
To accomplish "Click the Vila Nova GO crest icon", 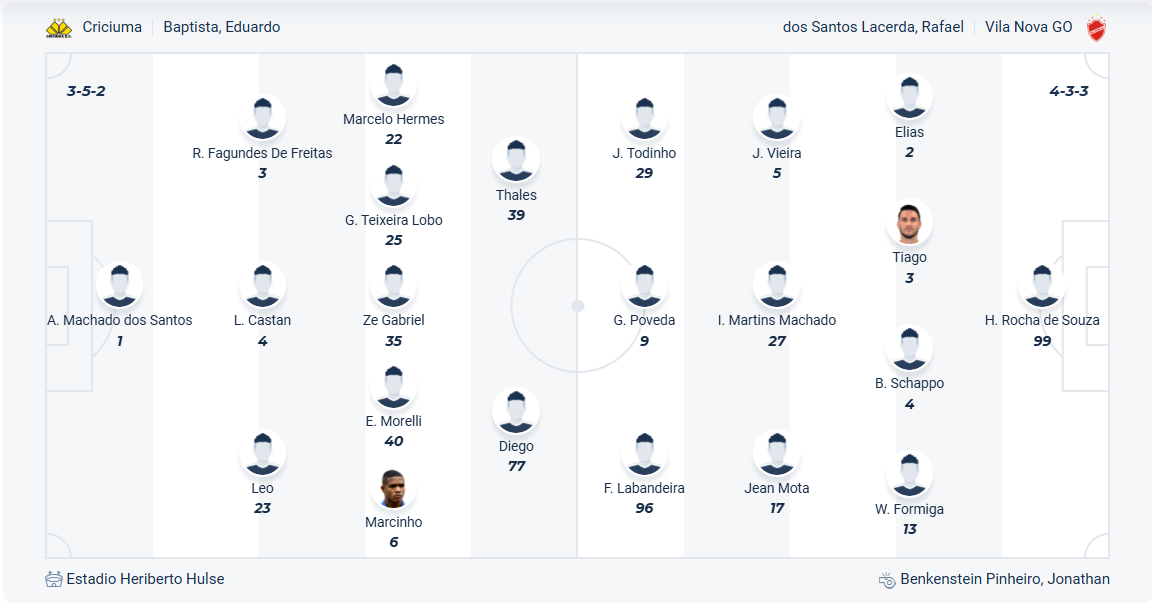I will click(1096, 28).
